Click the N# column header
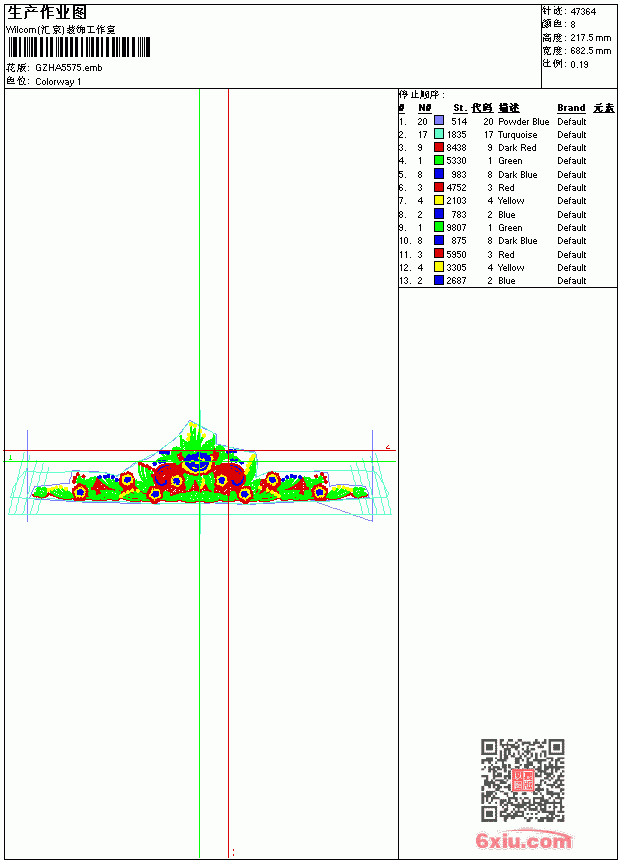 tap(424, 108)
